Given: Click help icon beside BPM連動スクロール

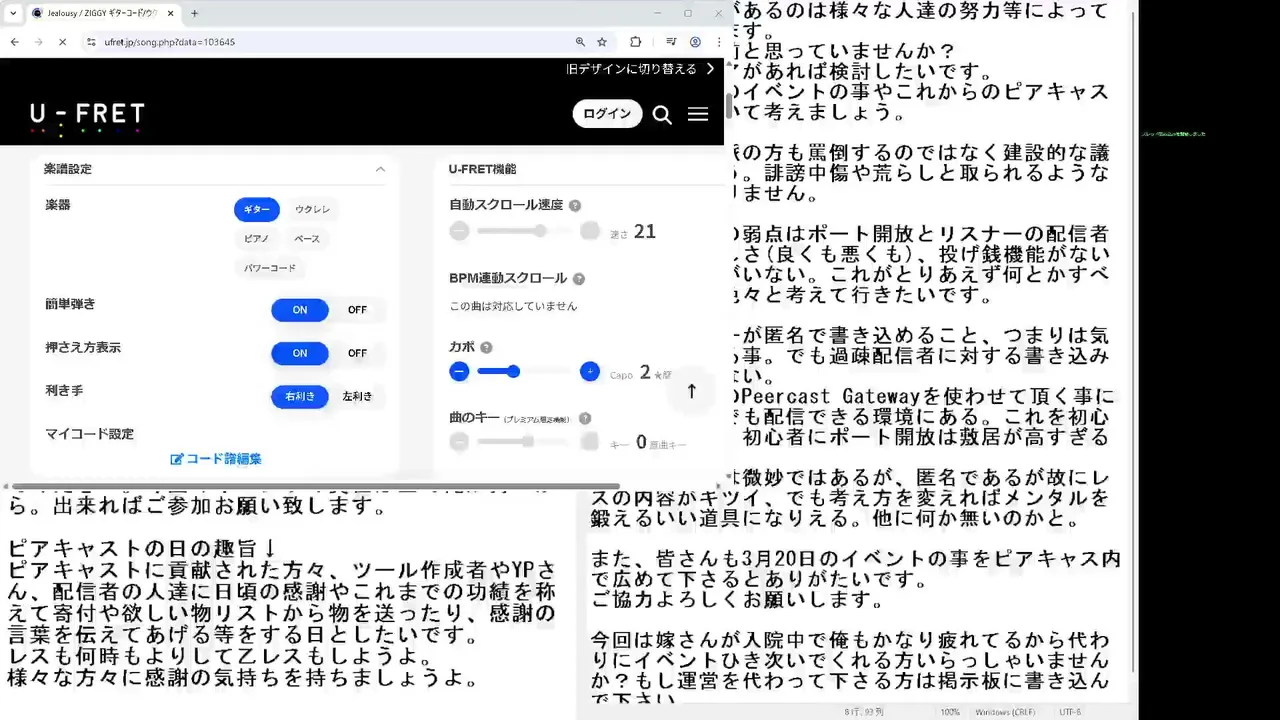Looking at the screenshot, I should coord(579,279).
